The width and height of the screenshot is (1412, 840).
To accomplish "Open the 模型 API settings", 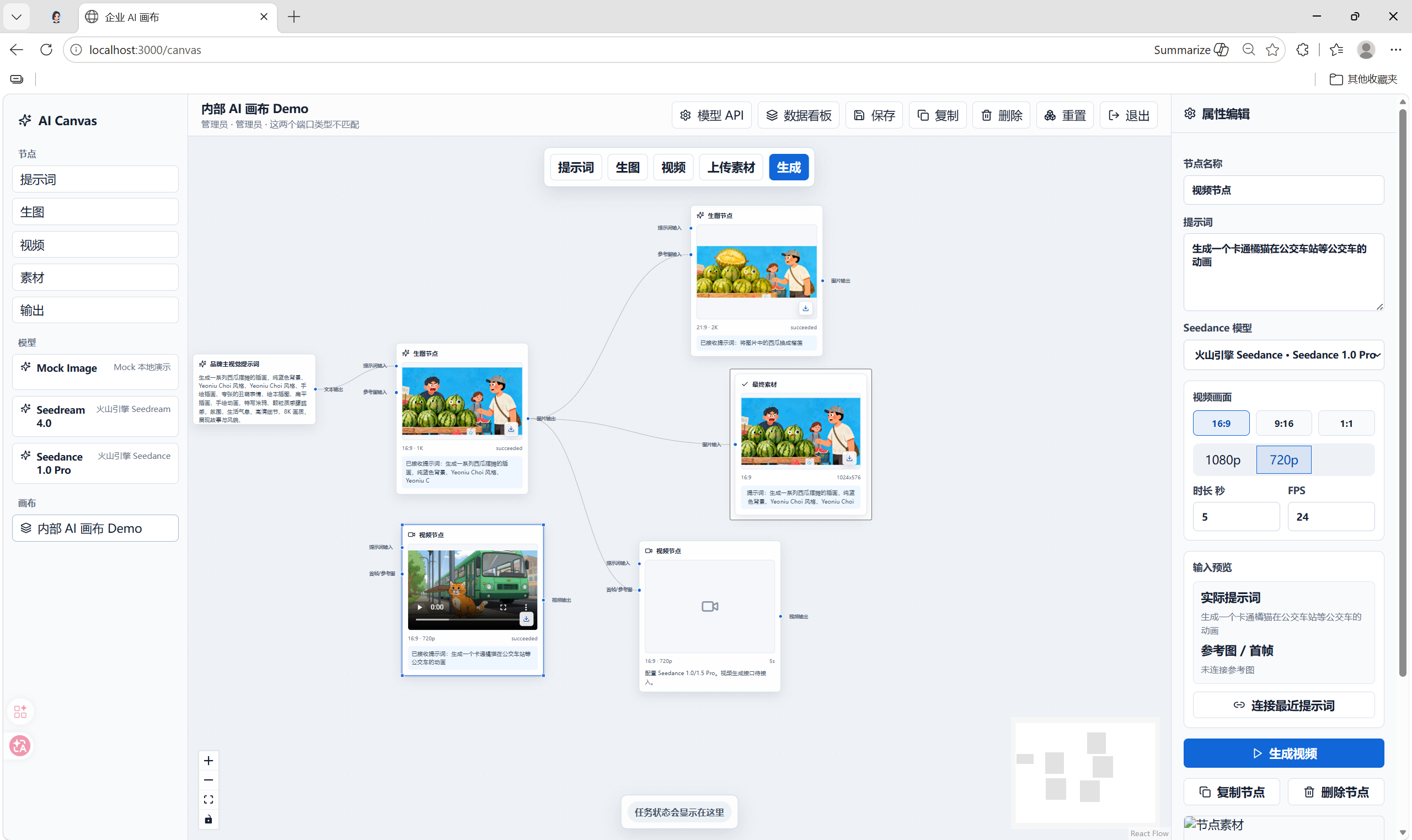I will (712, 115).
